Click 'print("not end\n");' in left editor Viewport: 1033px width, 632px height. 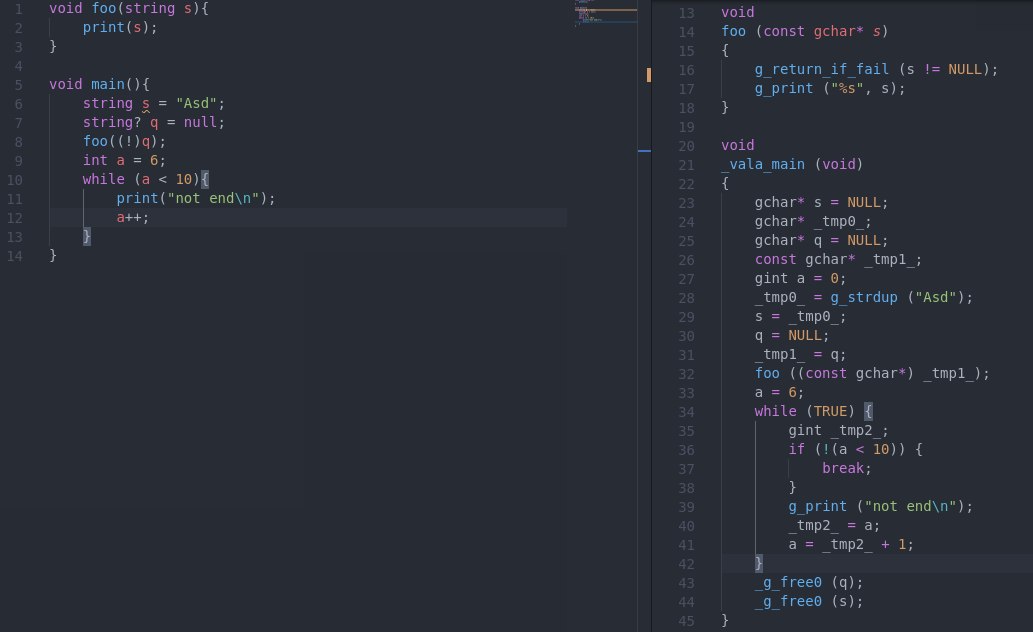pyautogui.click(x=196, y=198)
